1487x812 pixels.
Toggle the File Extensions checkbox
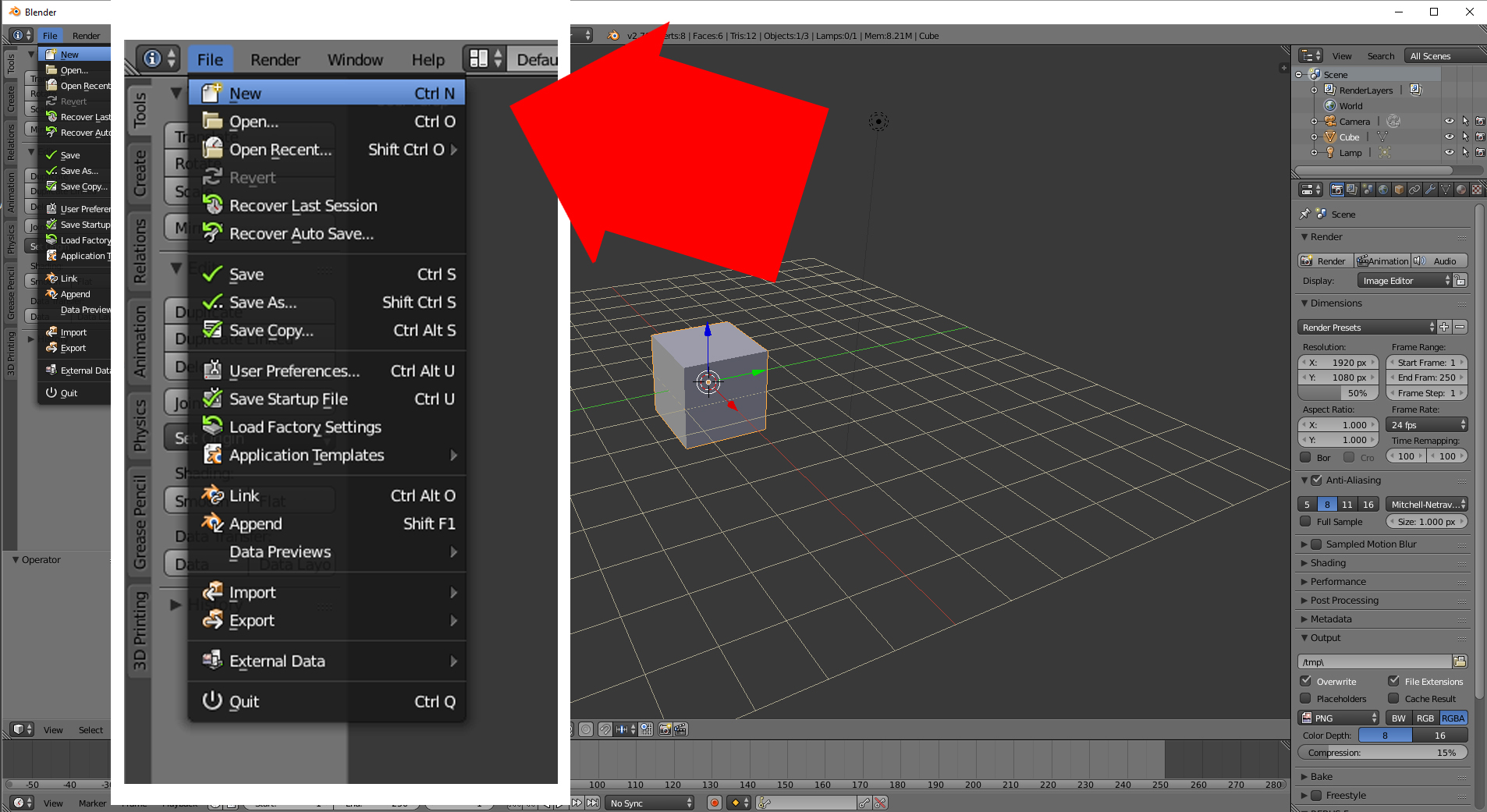tap(1393, 681)
